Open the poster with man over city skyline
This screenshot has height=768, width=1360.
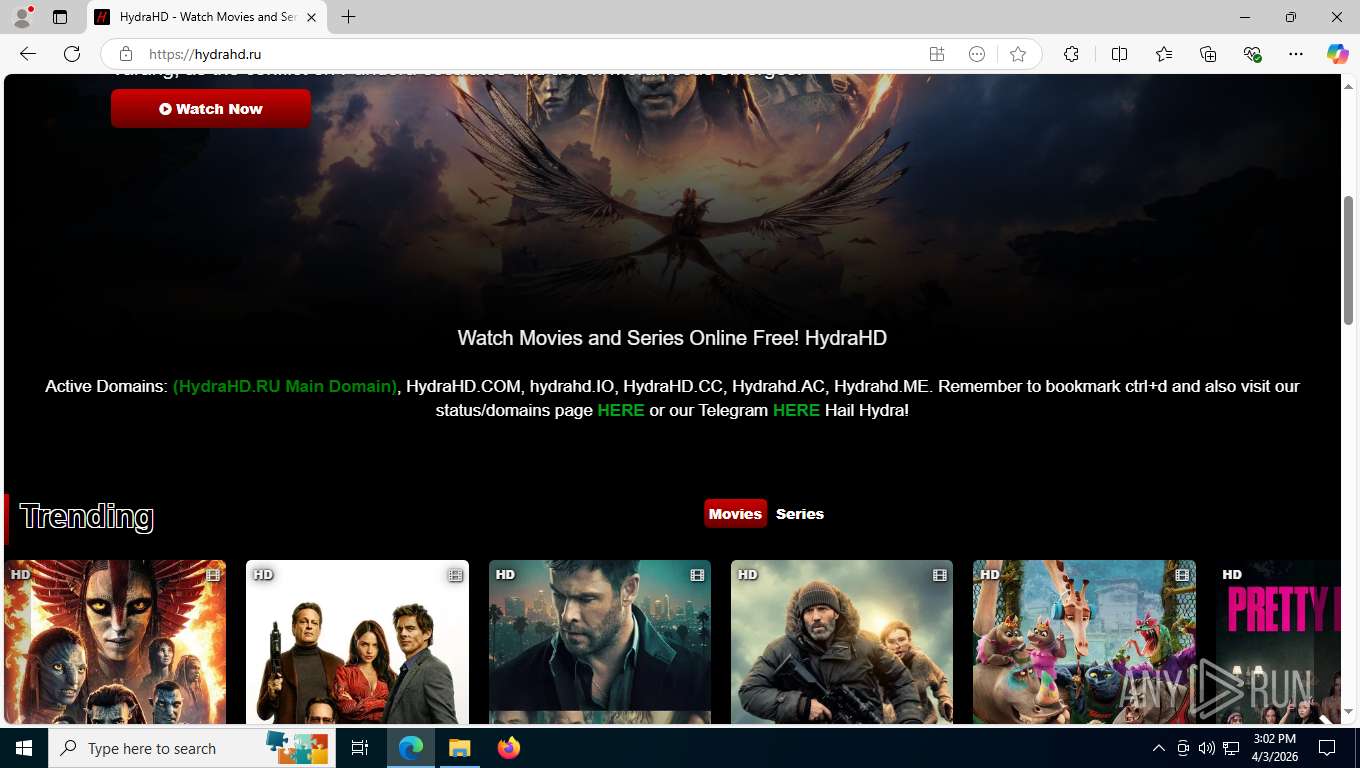coord(600,642)
